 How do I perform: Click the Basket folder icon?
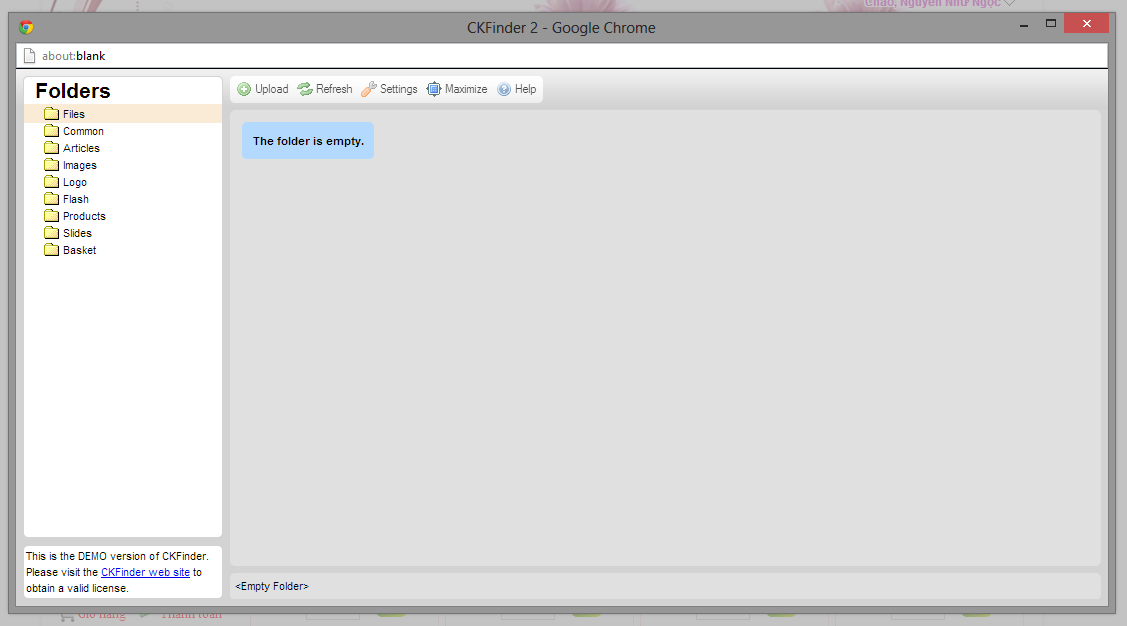point(51,249)
